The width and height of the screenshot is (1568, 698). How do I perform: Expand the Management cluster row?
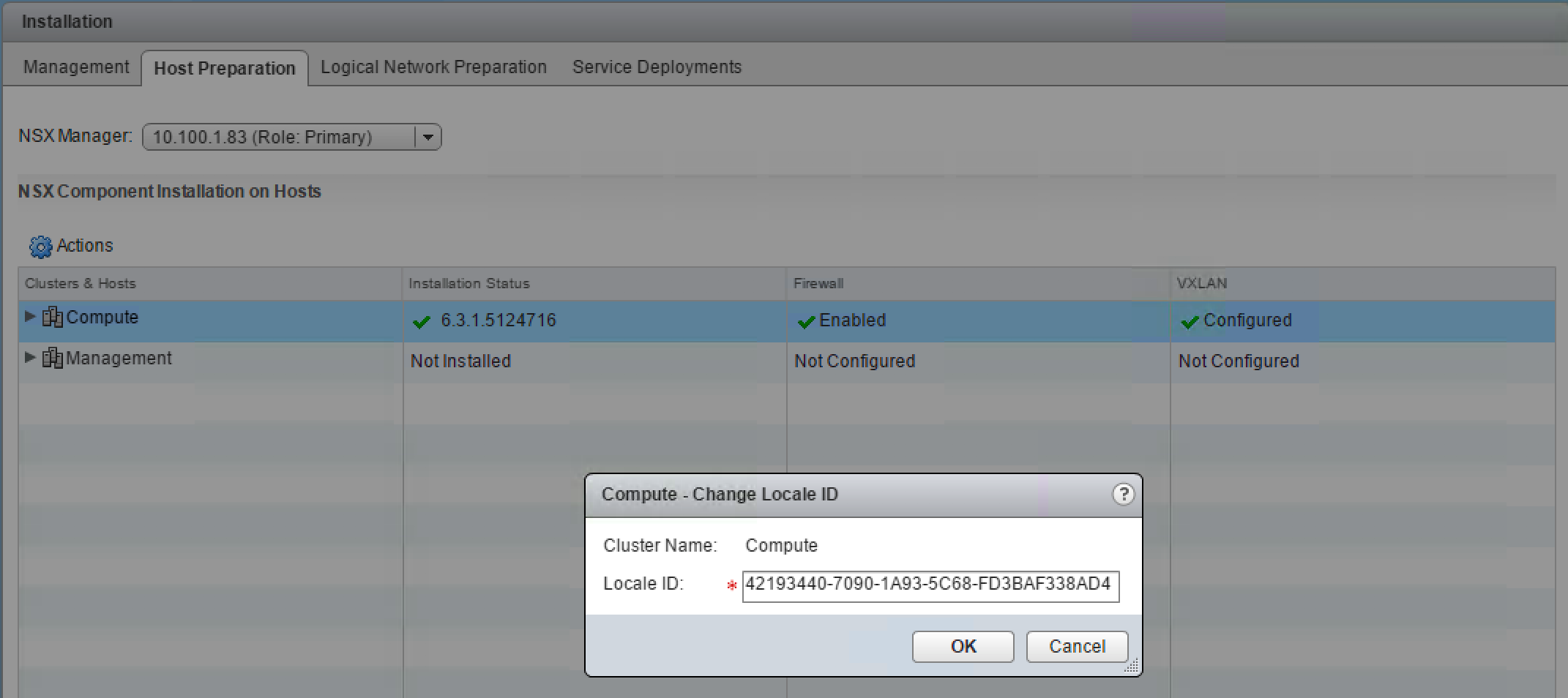[30, 358]
